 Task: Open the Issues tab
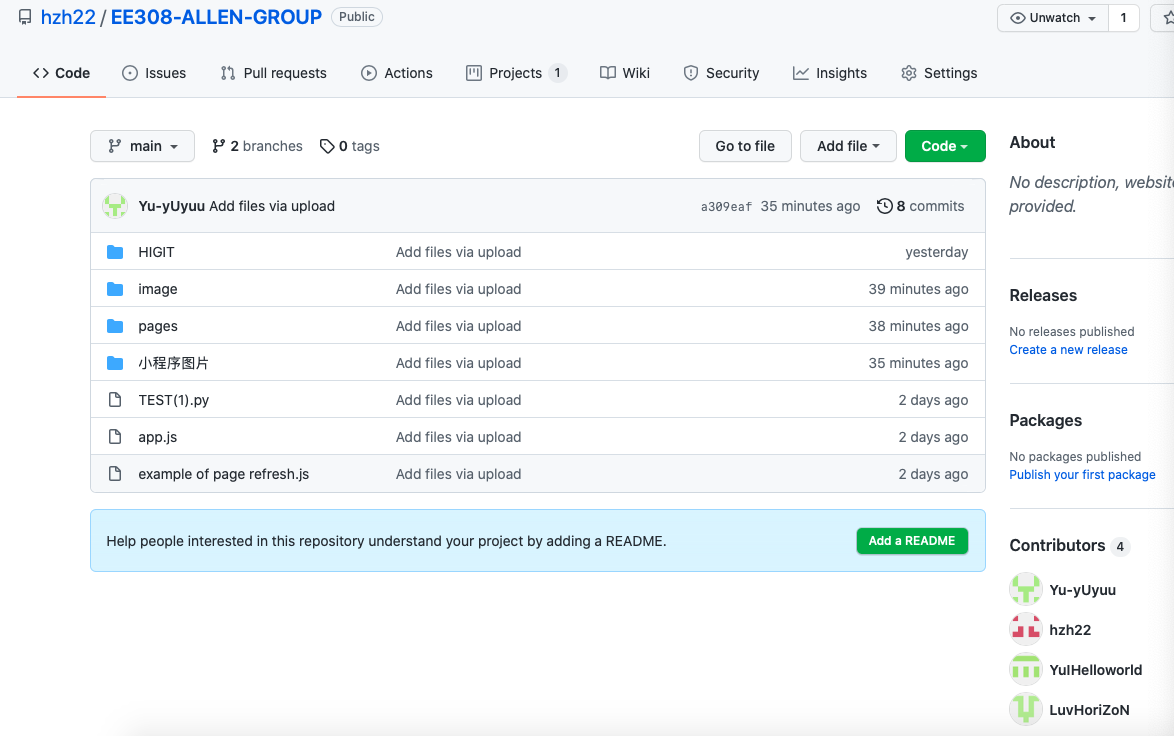pyautogui.click(x=154, y=73)
